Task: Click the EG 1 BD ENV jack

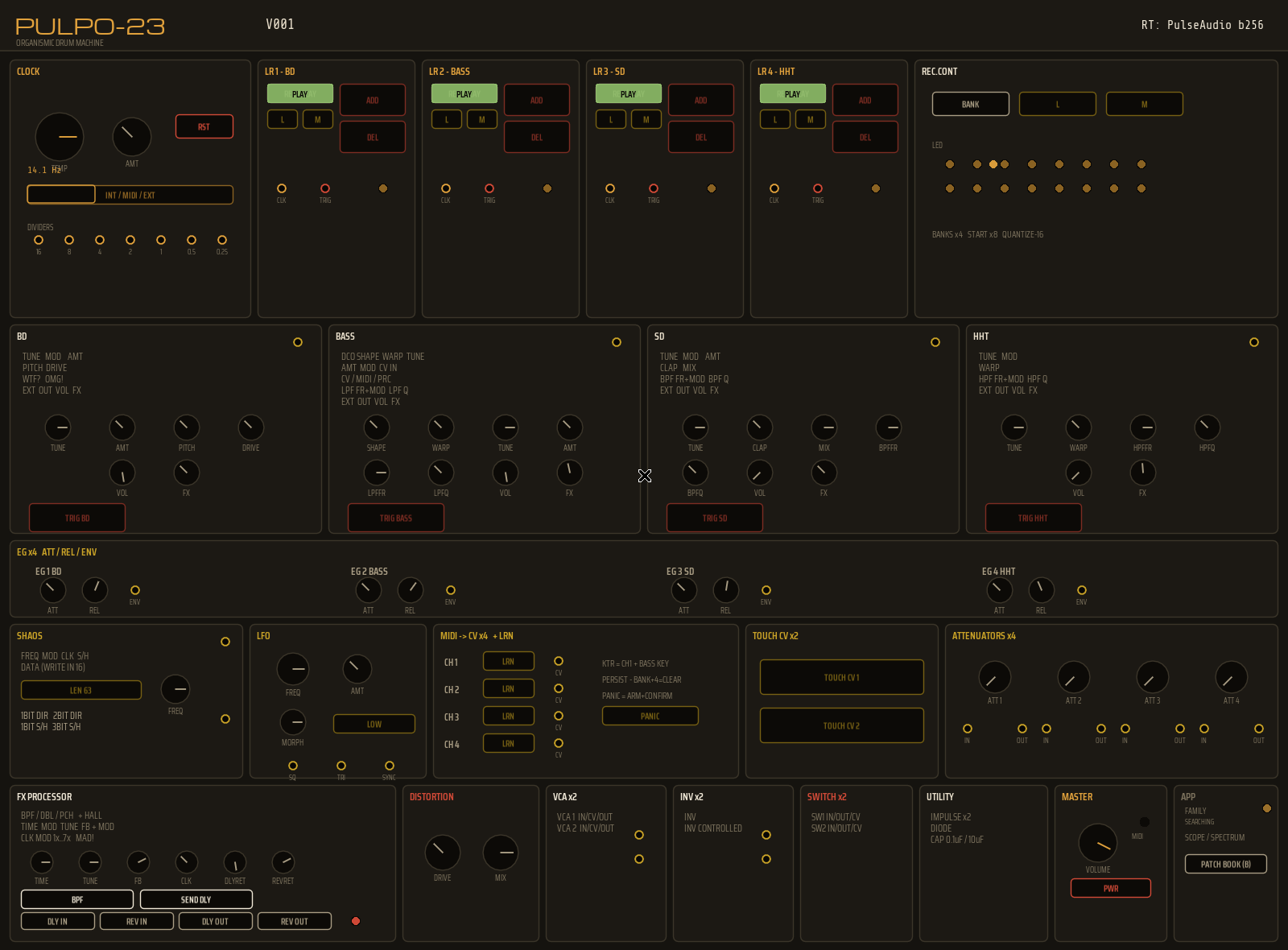Action: 135,590
